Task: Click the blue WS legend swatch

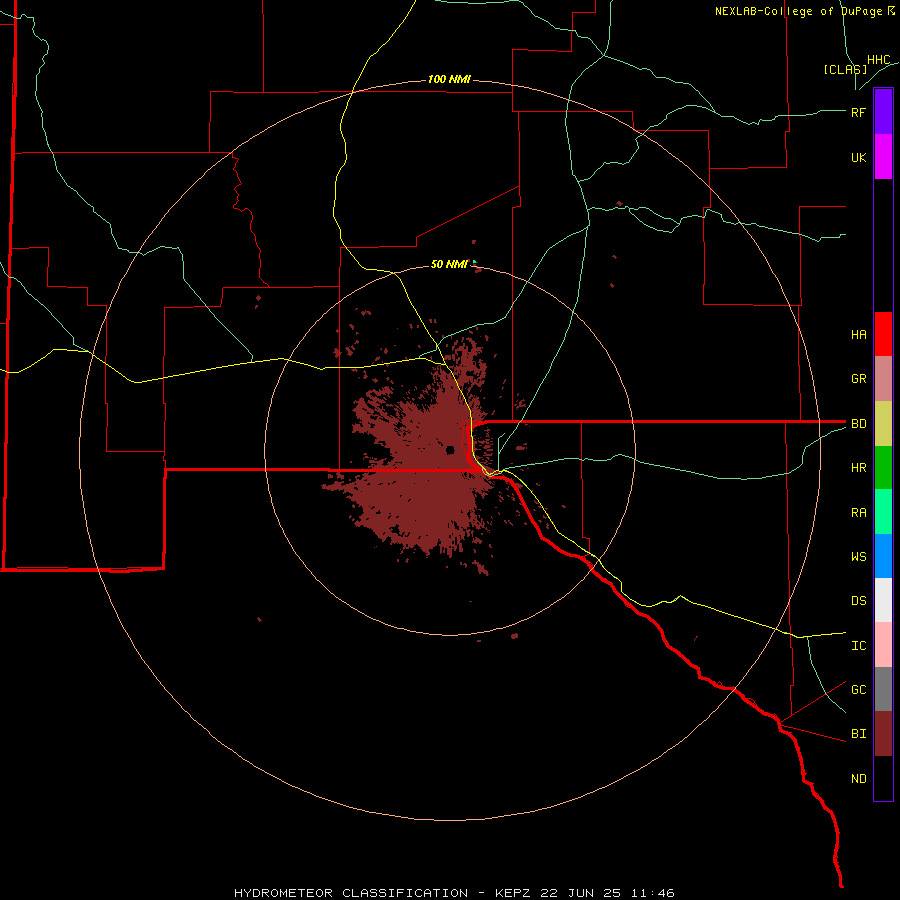Action: pyautogui.click(x=883, y=556)
